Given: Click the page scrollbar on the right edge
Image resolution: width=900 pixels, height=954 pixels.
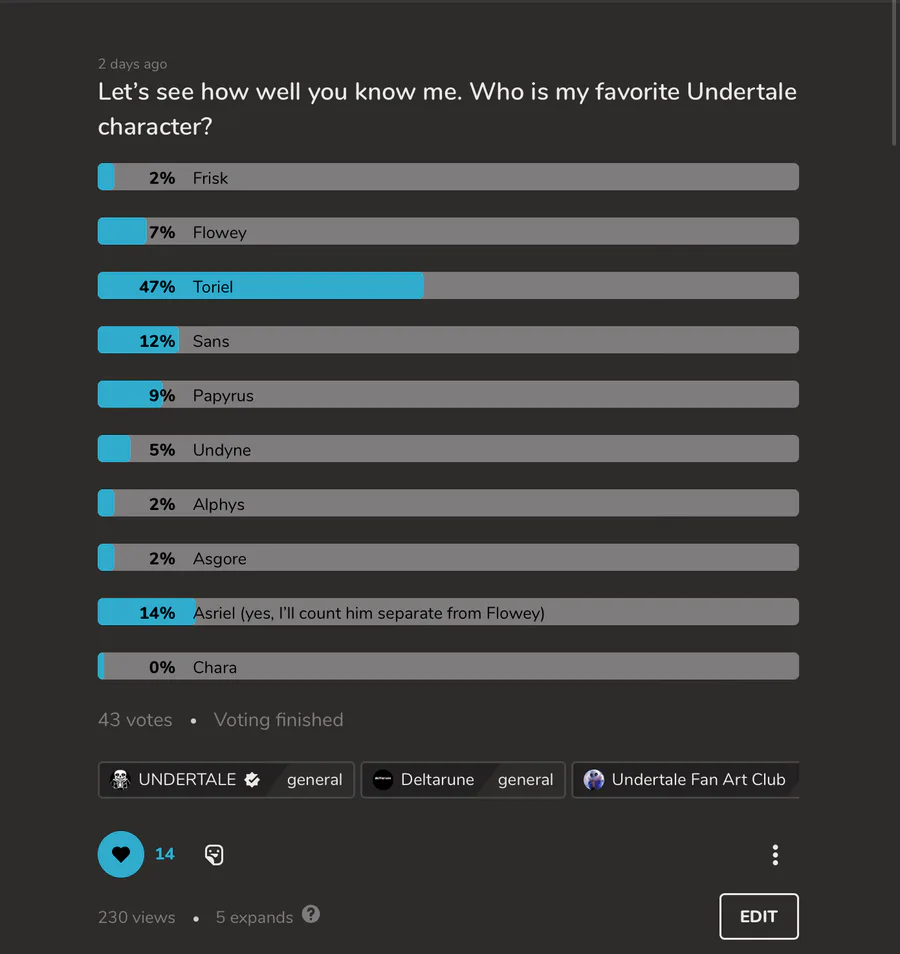Looking at the screenshot, I should [x=894, y=73].
